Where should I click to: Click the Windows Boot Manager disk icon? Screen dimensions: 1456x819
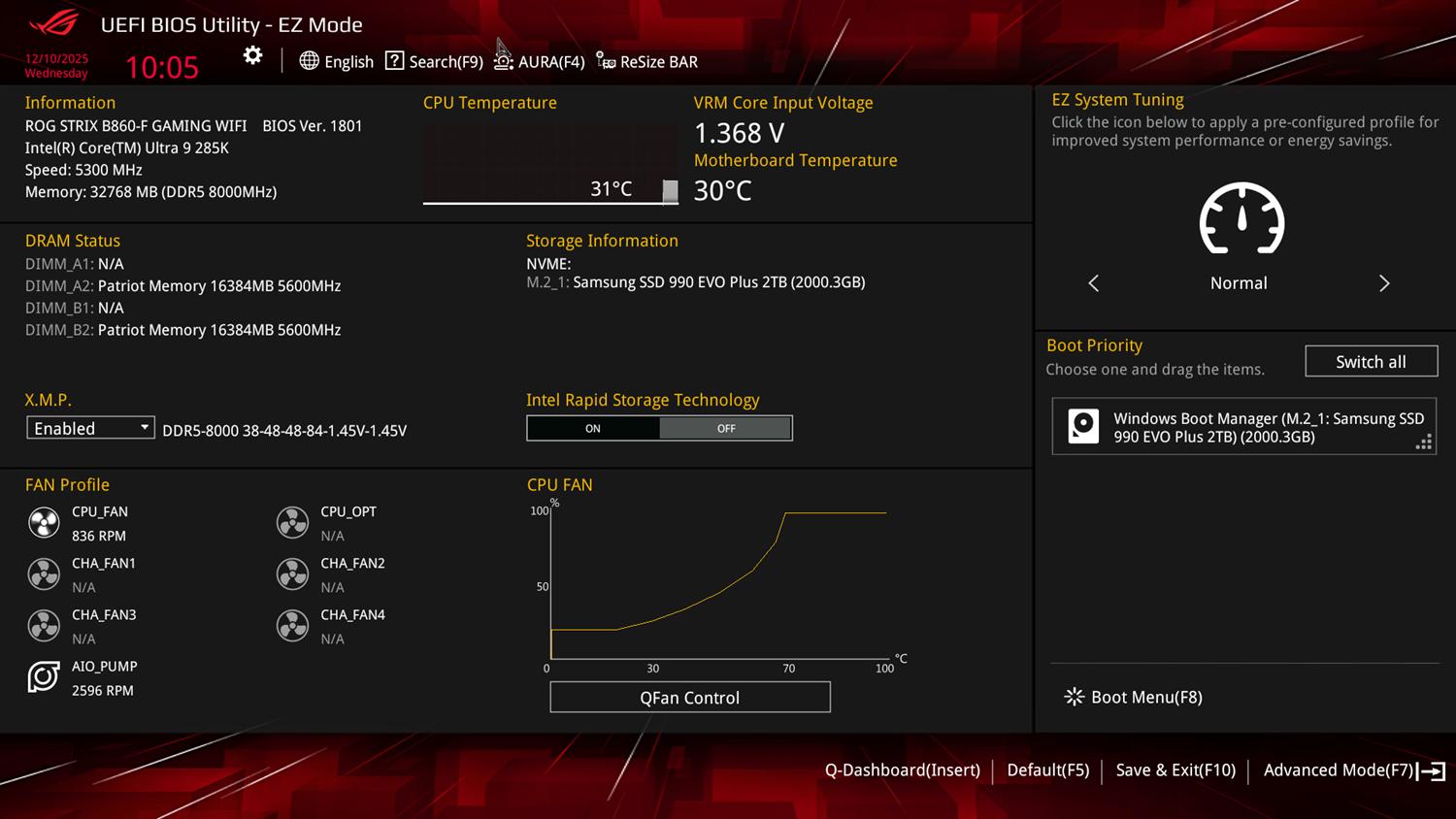point(1083,427)
